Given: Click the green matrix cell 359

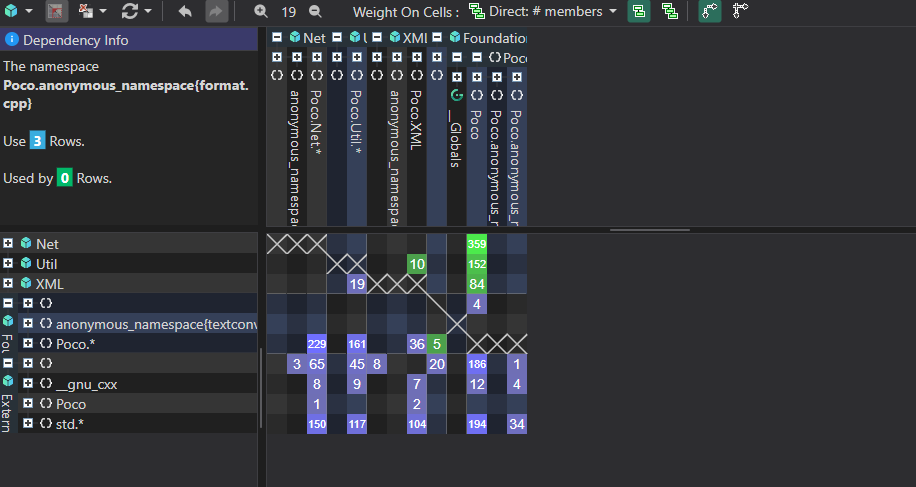Looking at the screenshot, I should tap(477, 244).
